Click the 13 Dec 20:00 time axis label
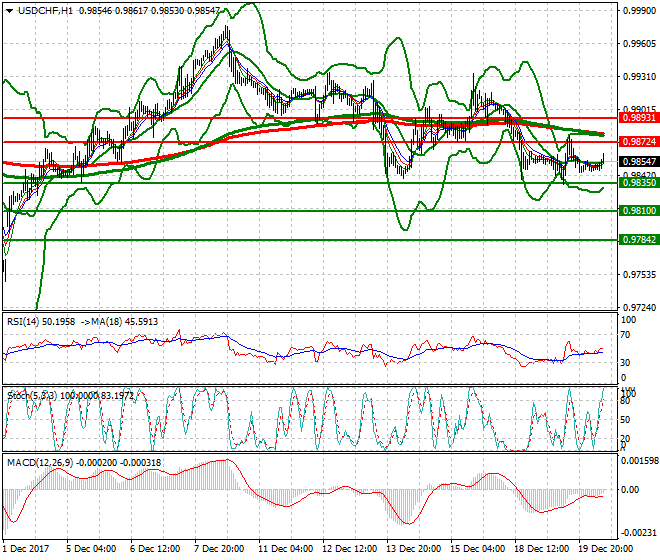660x560 pixels. point(412,548)
